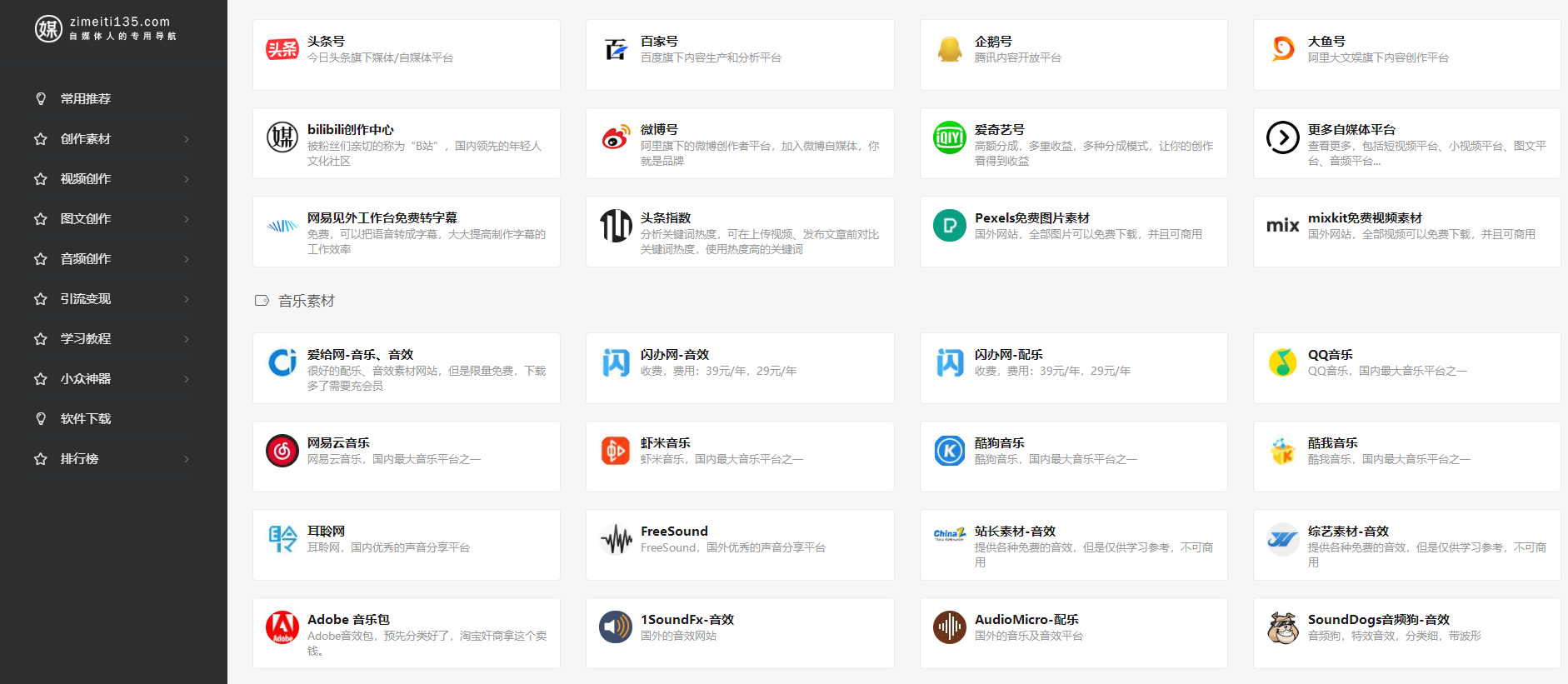Click the 爱给网 blue Ci icon
Screen dimensions: 1568x684
[x=282, y=362]
